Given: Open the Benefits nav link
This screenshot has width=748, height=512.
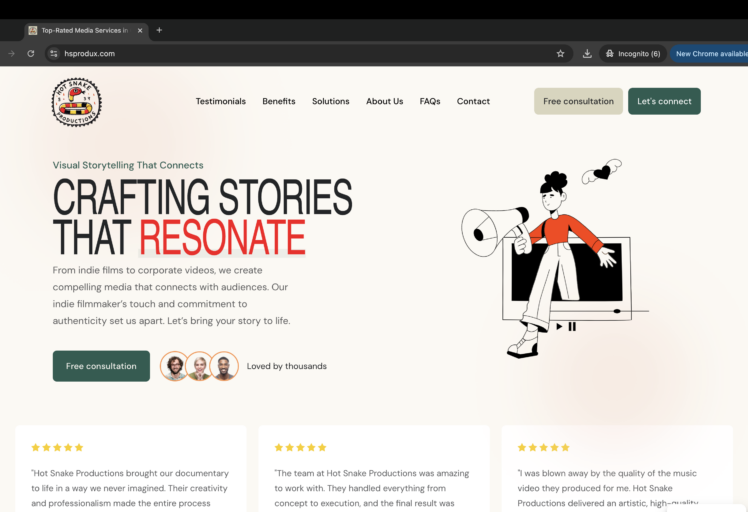Looking at the screenshot, I should (279, 101).
